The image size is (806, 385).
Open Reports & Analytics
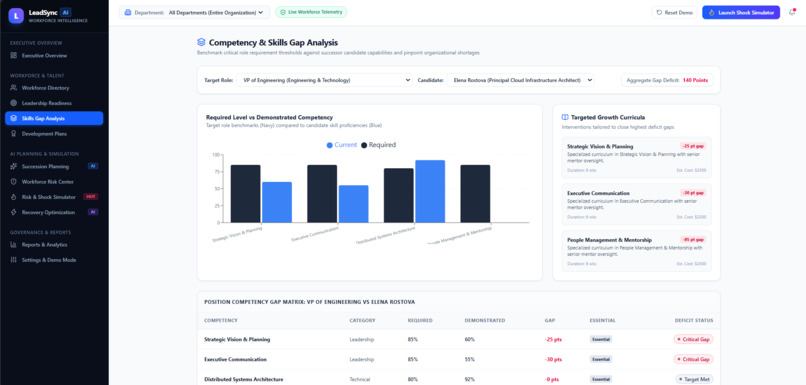(x=54, y=245)
